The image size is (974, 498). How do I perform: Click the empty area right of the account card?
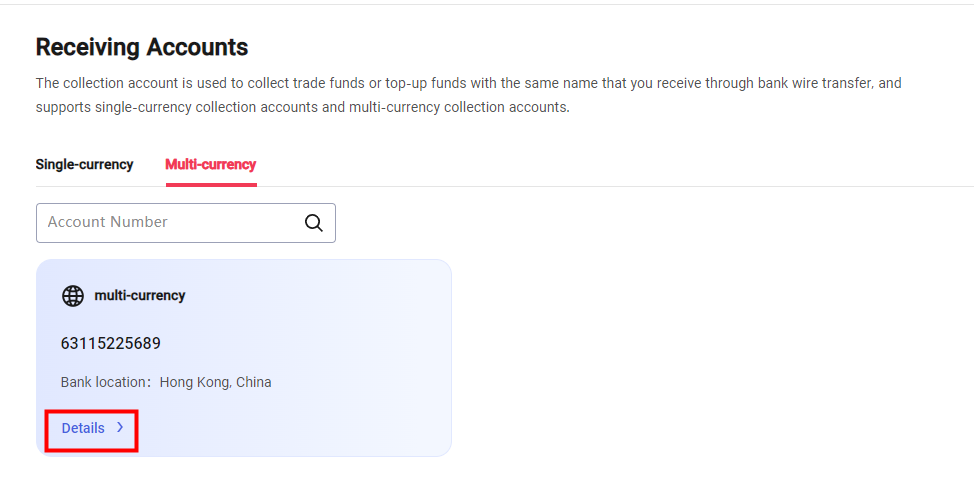[700, 350]
